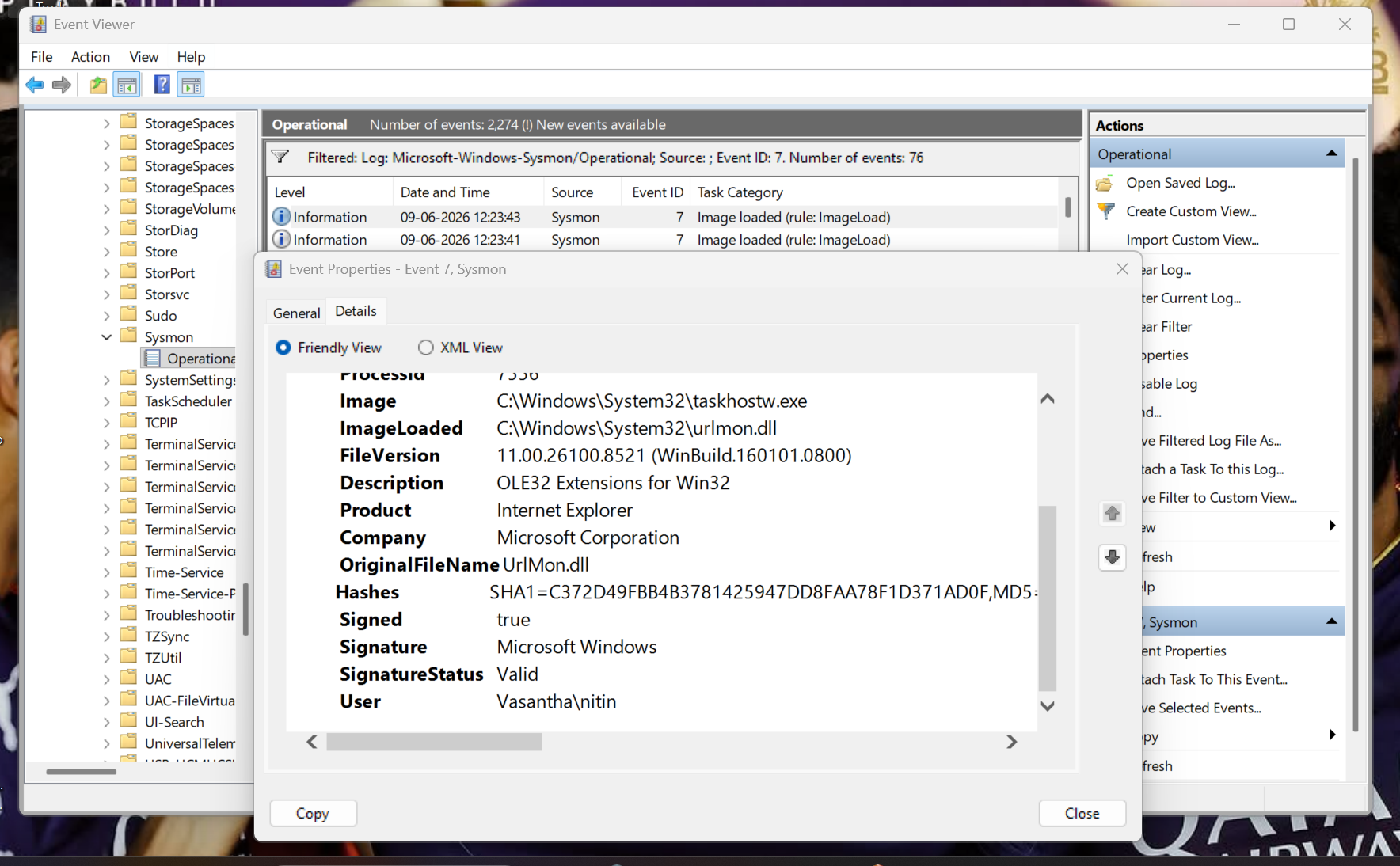Image resolution: width=1400 pixels, height=866 pixels.
Task: Click the details vertical scrollbar thumb
Action: [x=1048, y=598]
